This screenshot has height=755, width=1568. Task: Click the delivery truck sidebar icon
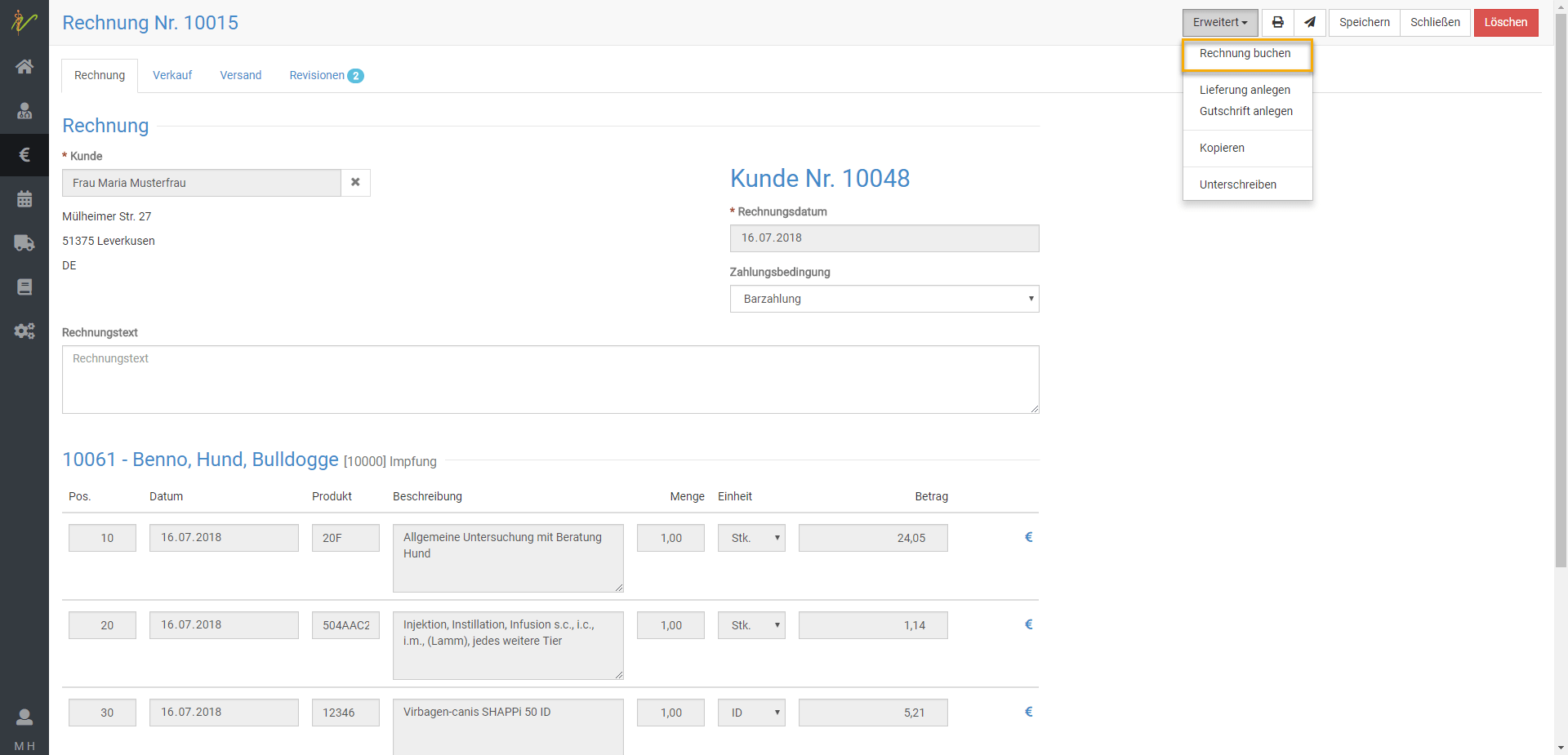[x=24, y=243]
